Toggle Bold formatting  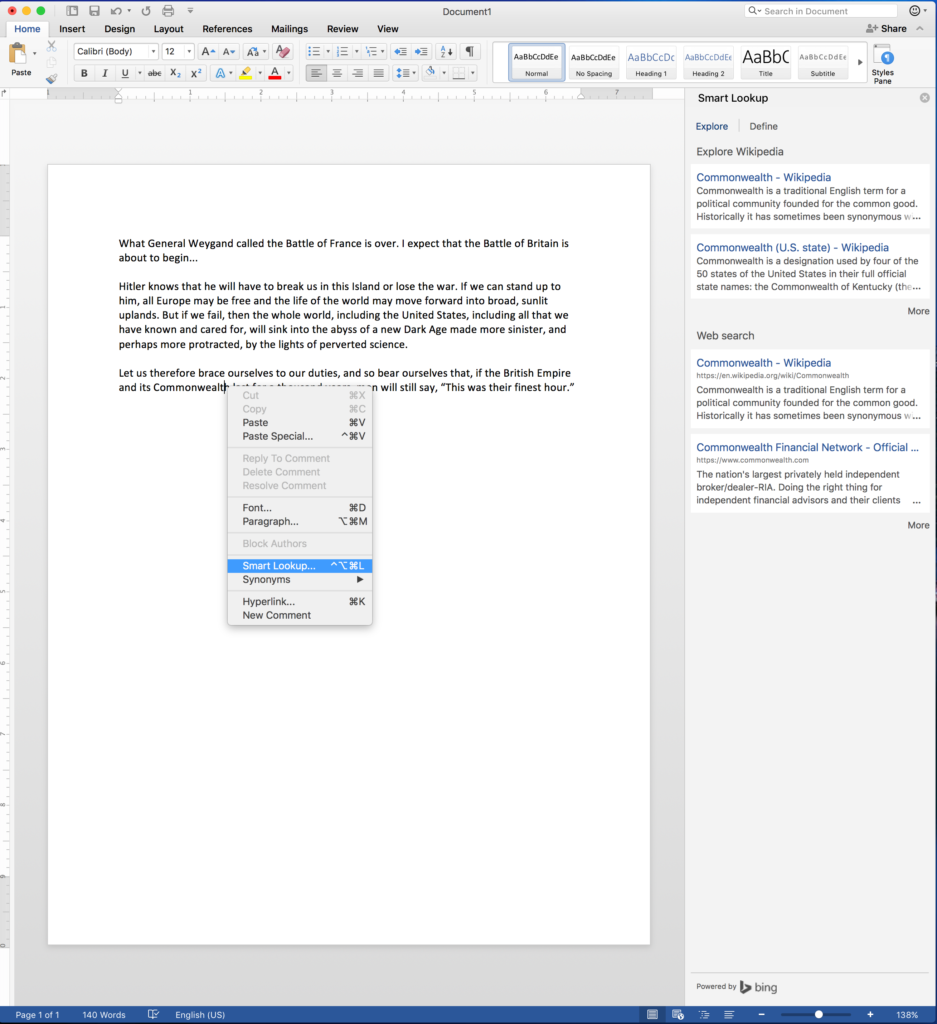(84, 73)
